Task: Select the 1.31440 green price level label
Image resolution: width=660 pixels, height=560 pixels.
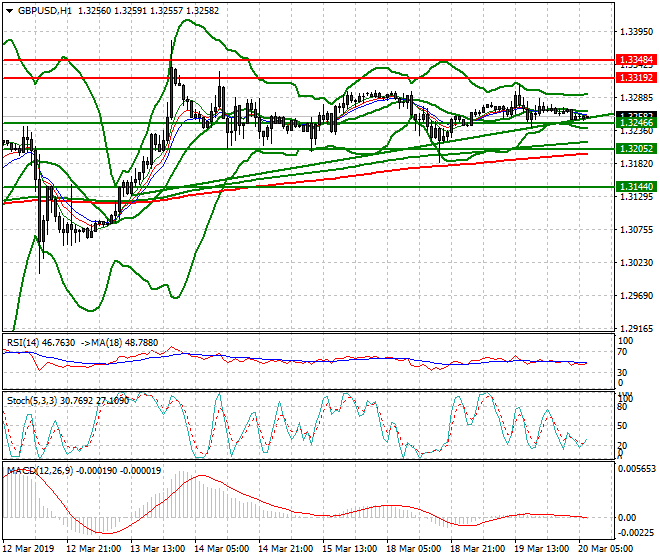Action: 636,186
